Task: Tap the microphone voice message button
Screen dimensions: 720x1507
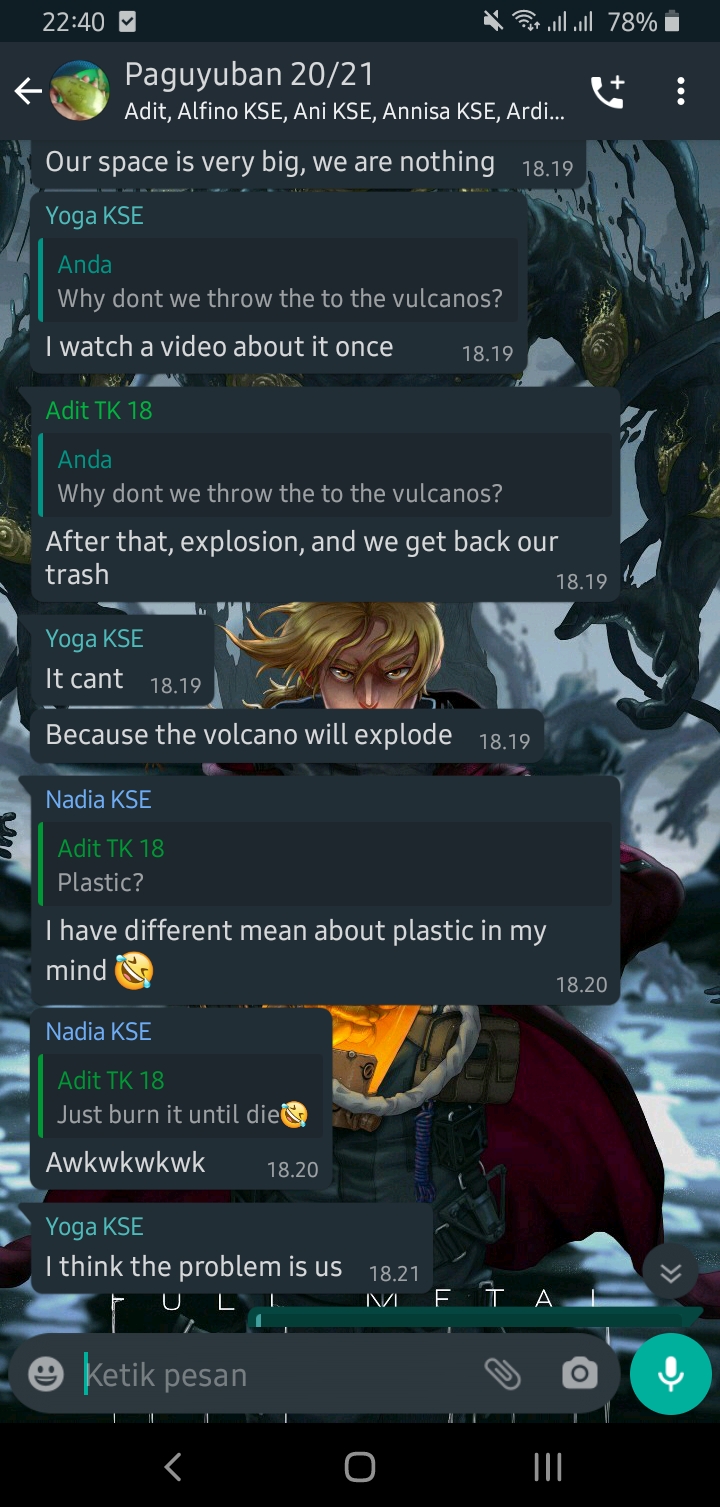Action: pyautogui.click(x=671, y=1374)
